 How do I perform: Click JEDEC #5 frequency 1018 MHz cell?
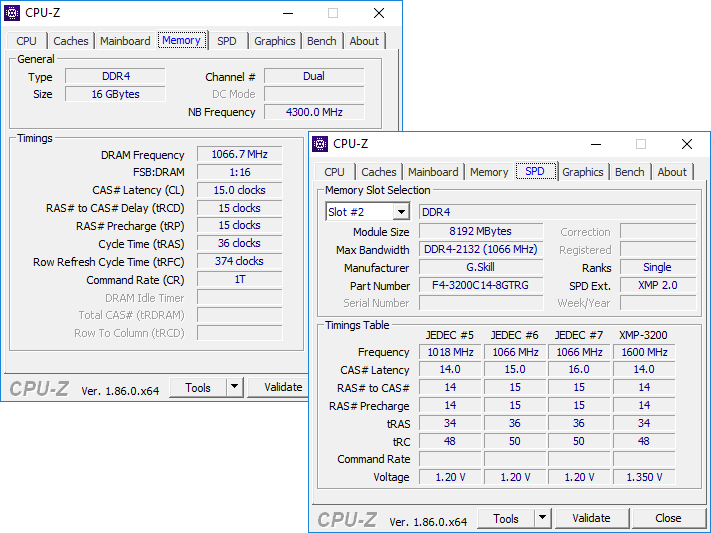click(x=450, y=352)
